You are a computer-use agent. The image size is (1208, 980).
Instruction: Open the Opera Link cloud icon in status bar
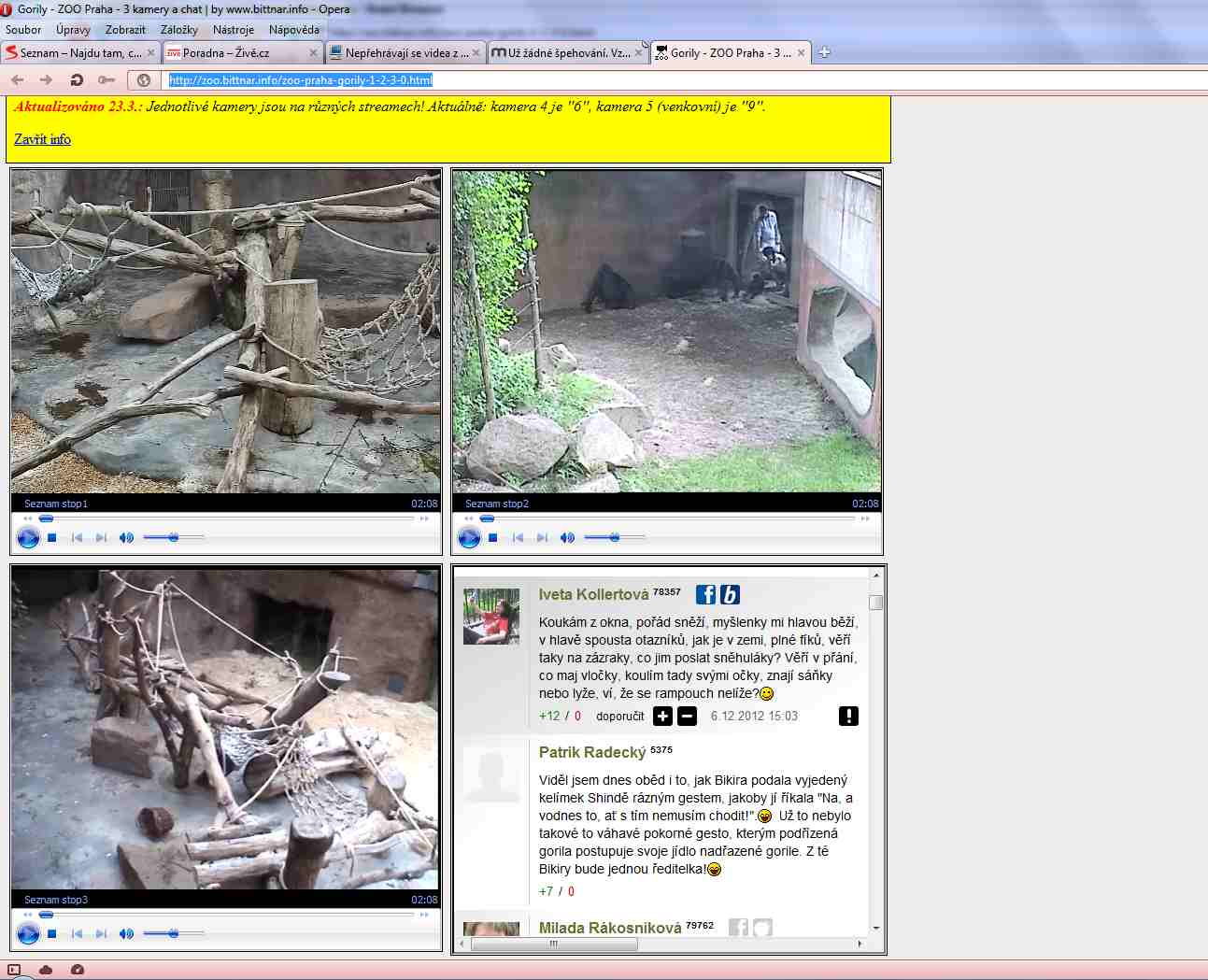pos(46,971)
